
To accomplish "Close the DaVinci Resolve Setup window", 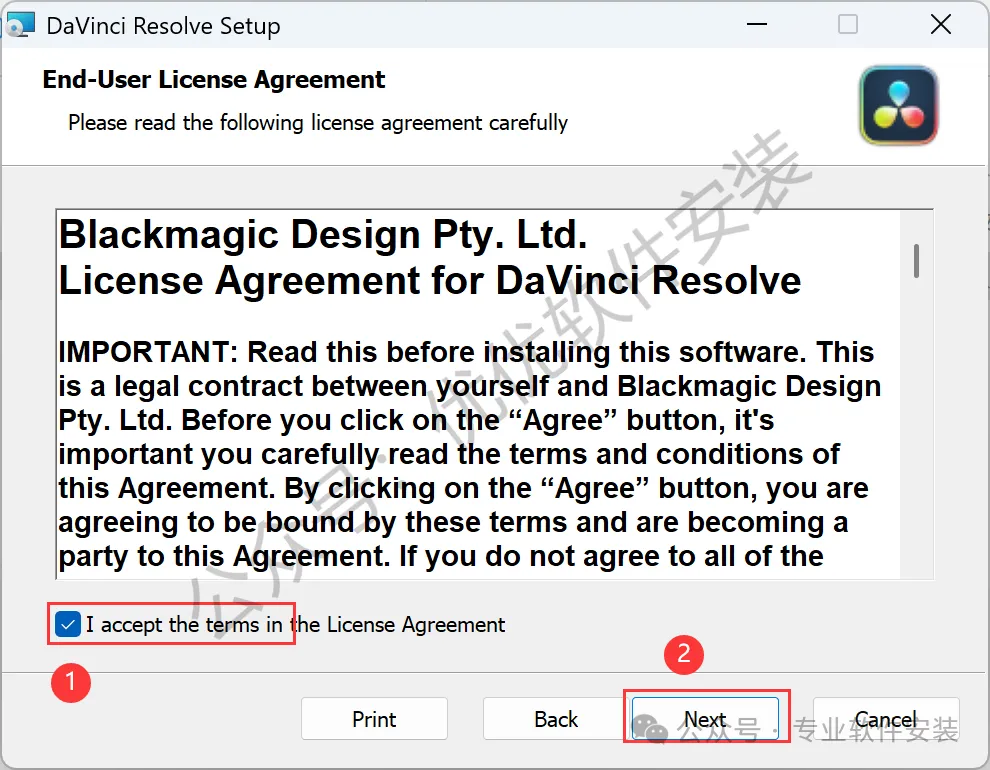I will pos(941,25).
